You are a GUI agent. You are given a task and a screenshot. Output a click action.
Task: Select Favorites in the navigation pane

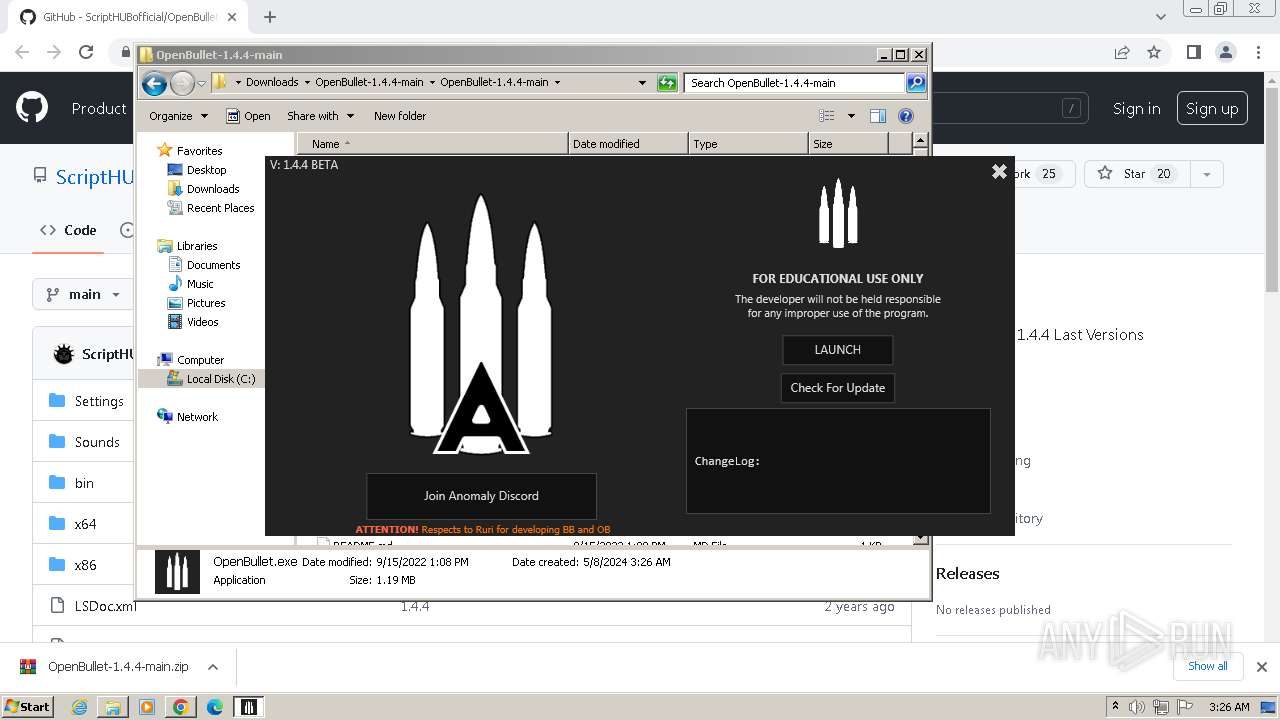199,151
